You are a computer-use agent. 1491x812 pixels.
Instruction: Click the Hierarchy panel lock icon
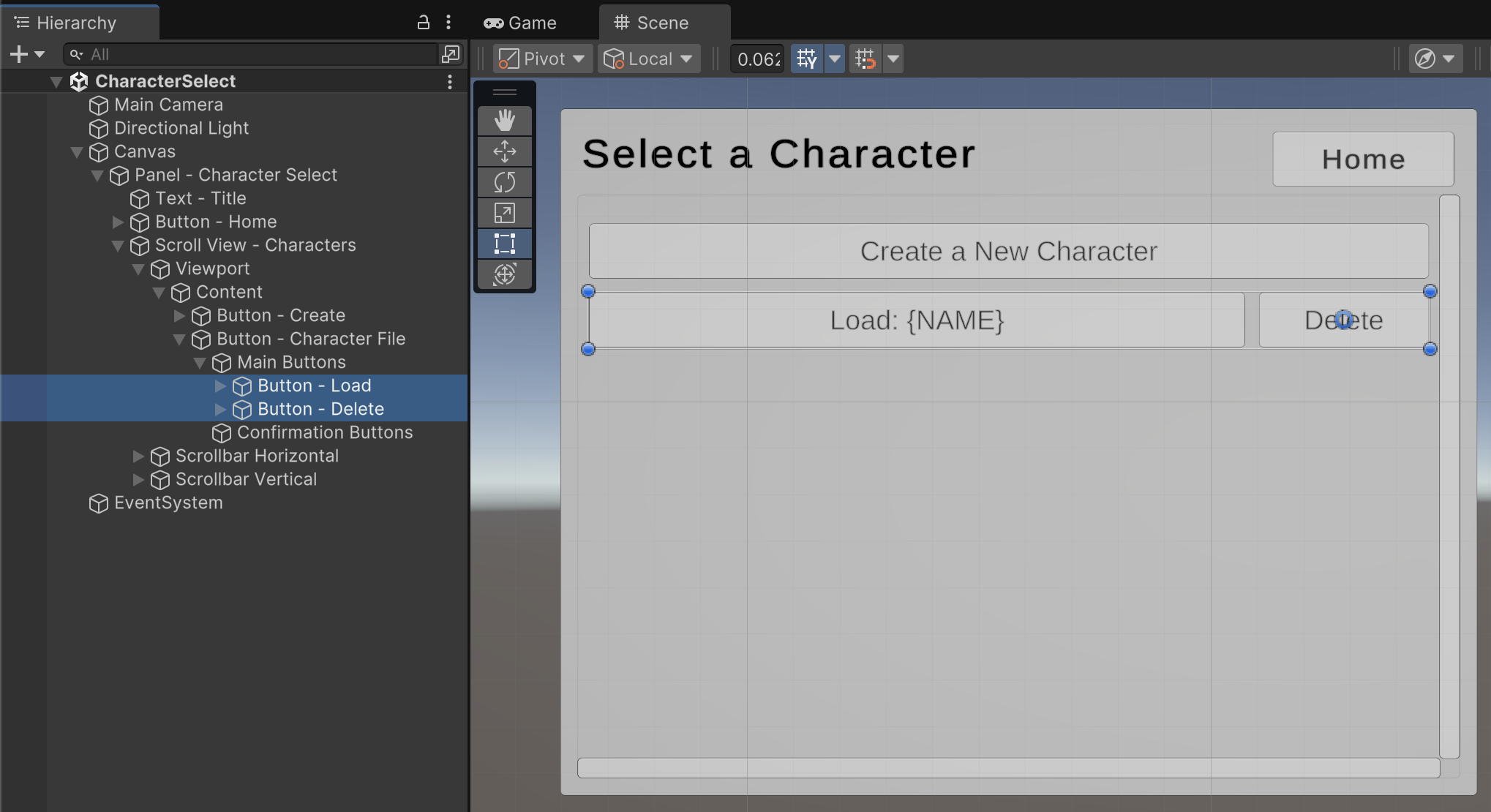click(423, 23)
